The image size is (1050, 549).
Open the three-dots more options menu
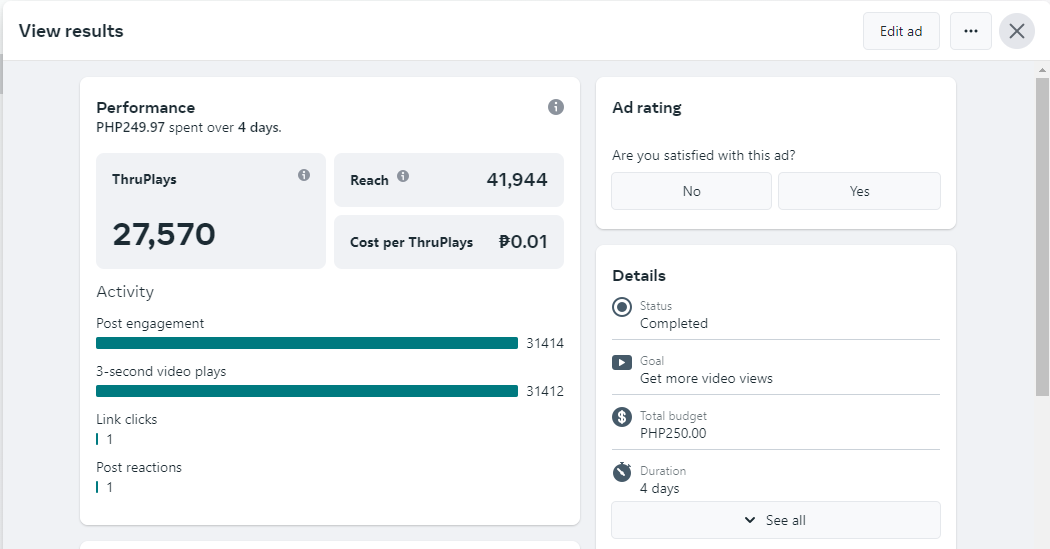pos(970,31)
